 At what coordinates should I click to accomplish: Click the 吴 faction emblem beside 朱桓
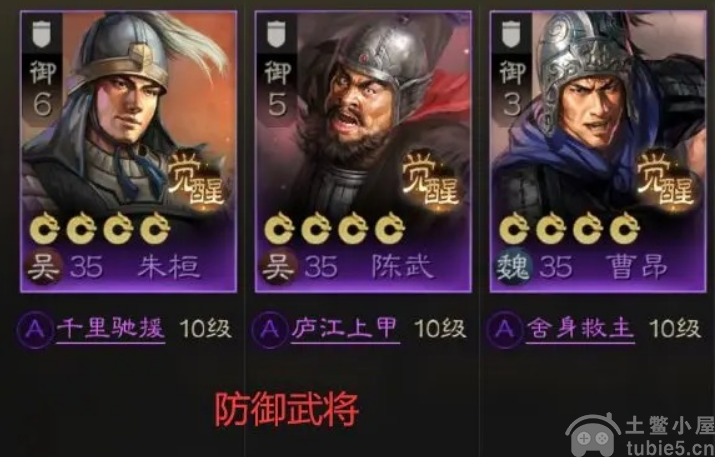click(x=44, y=266)
